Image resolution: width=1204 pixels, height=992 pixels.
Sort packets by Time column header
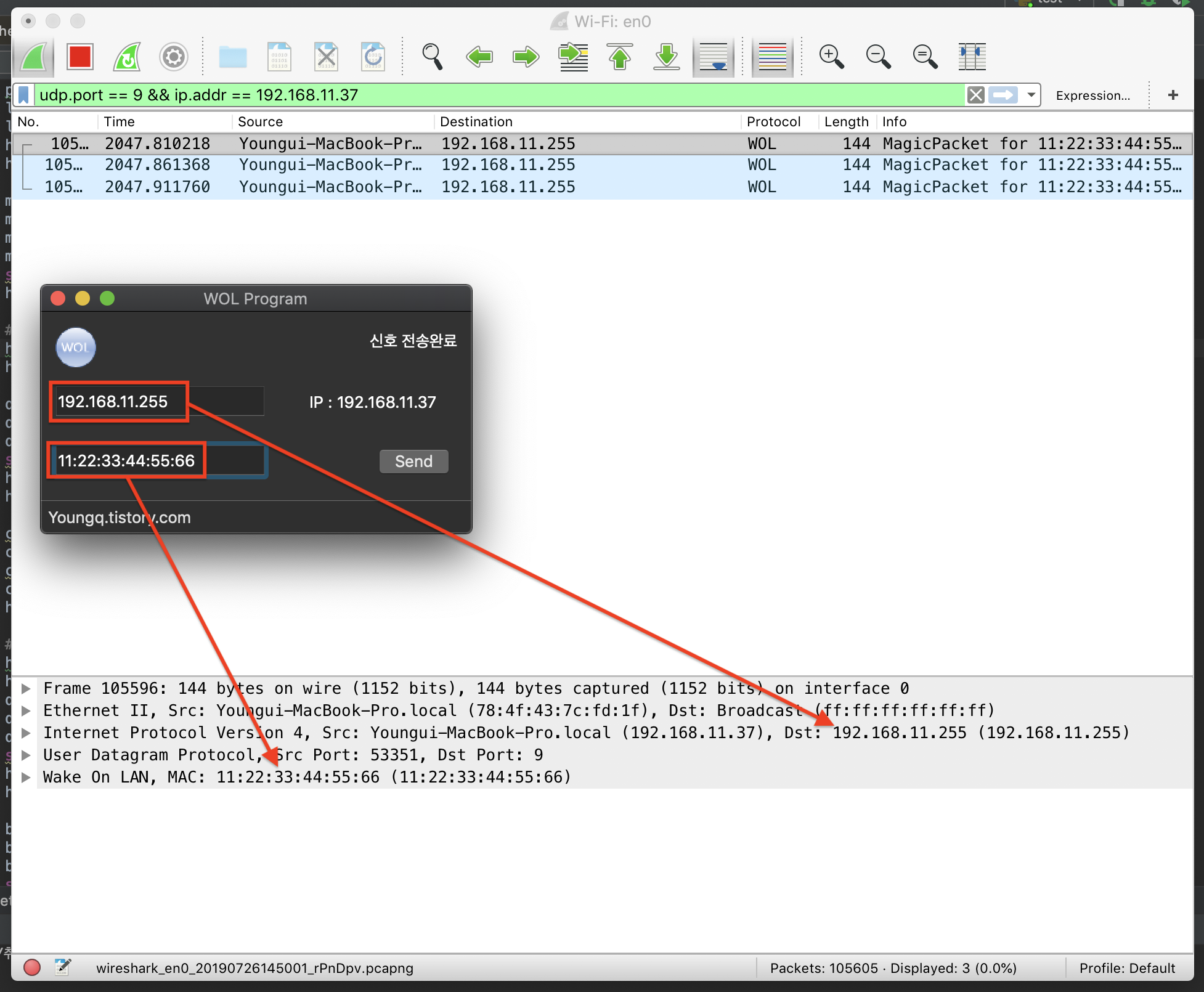[x=119, y=121]
